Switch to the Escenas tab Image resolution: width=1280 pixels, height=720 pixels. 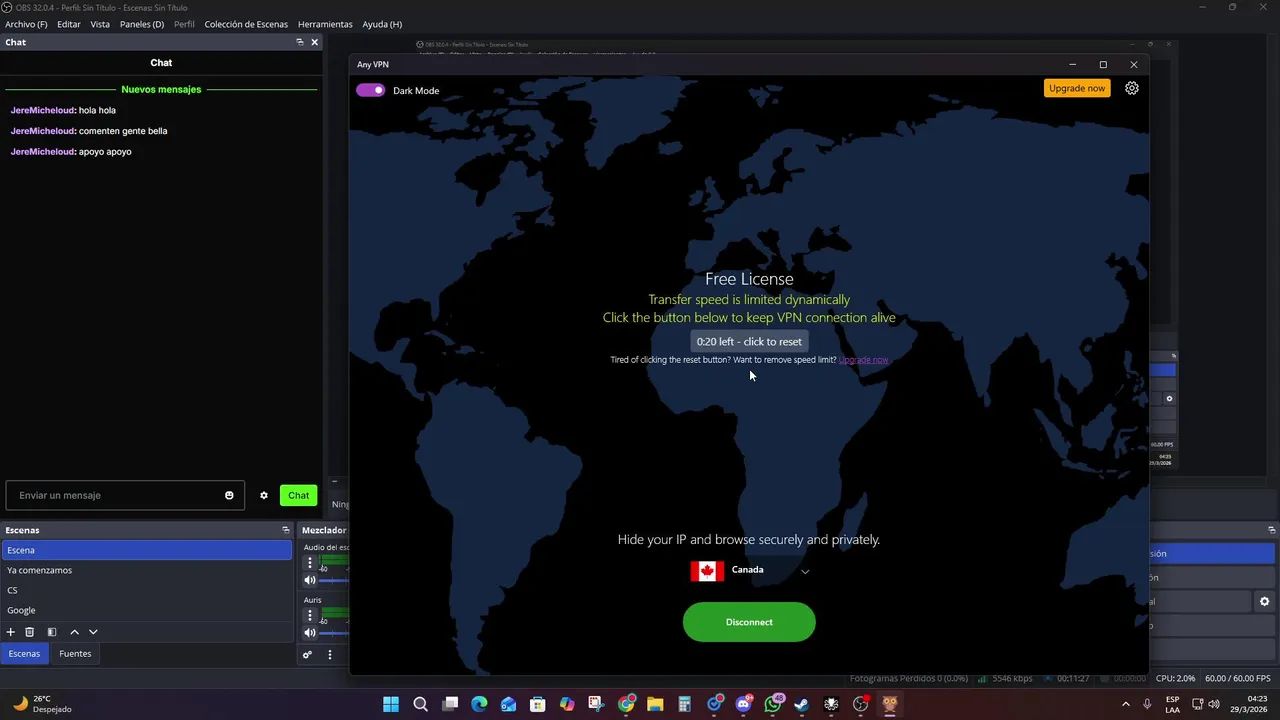pos(24,654)
